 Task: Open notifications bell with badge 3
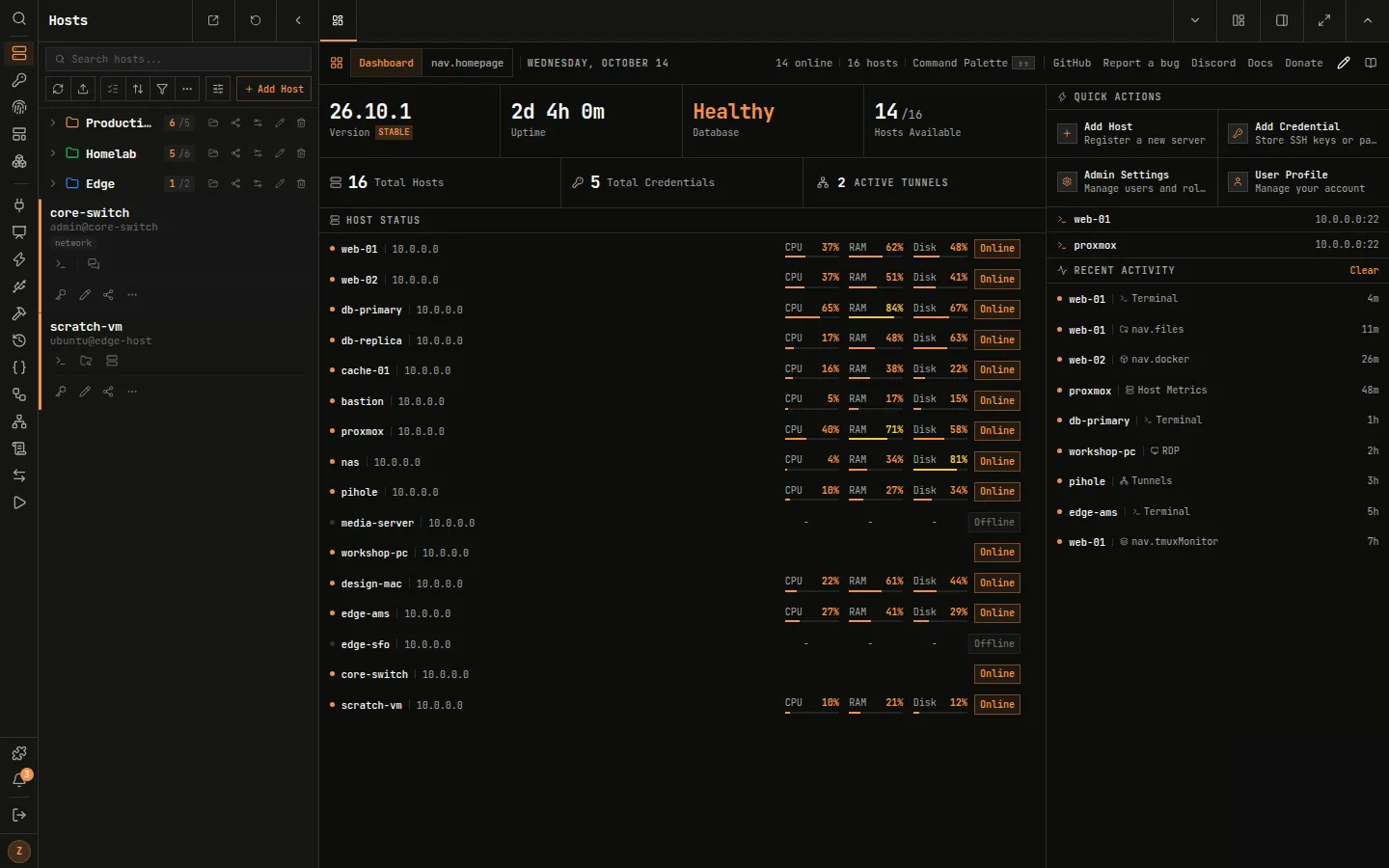(x=18, y=780)
